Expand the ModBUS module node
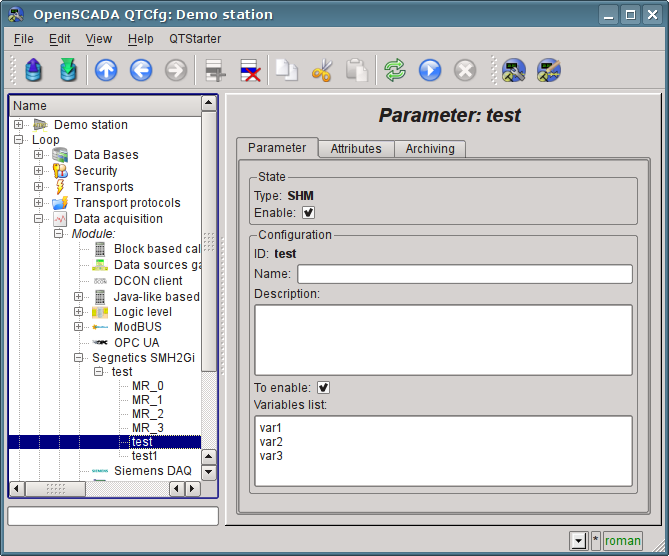Screen dimensions: 669x556 pyautogui.click(x=79, y=327)
